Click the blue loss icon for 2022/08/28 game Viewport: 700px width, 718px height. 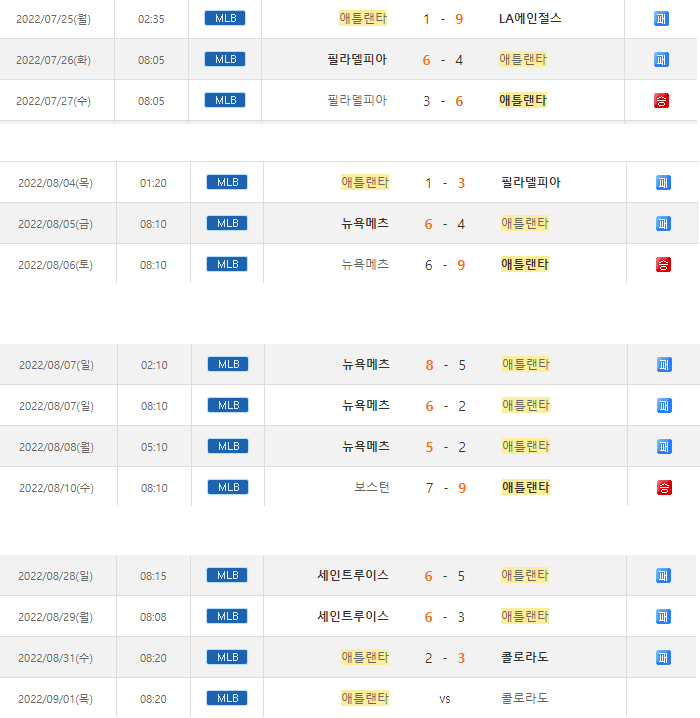pyautogui.click(x=663, y=575)
